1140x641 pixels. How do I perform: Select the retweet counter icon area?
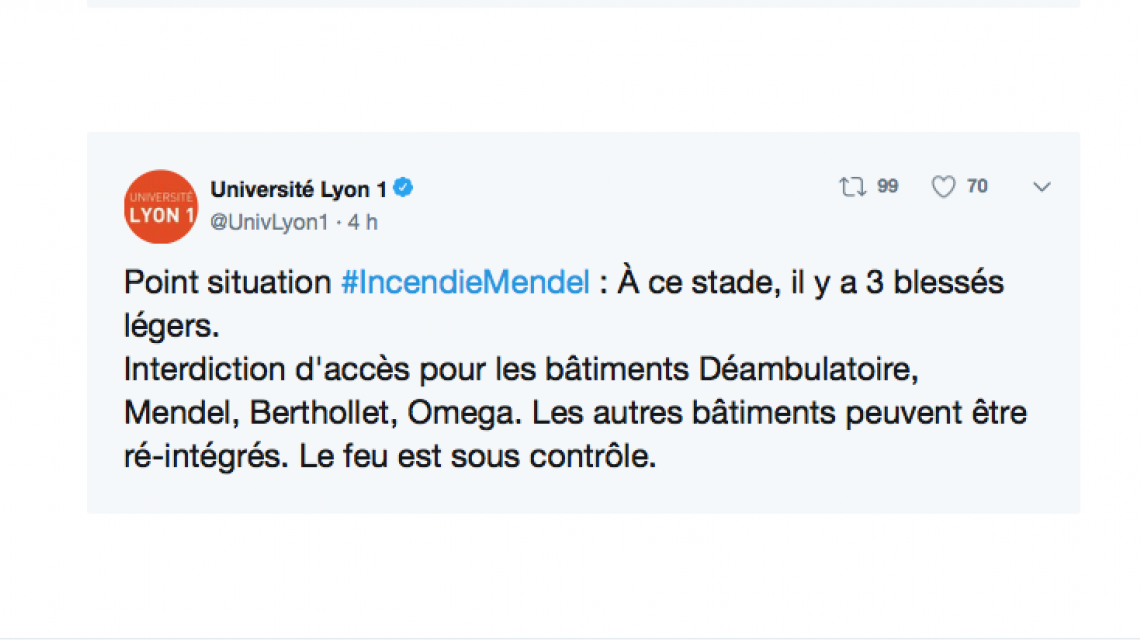tap(852, 186)
